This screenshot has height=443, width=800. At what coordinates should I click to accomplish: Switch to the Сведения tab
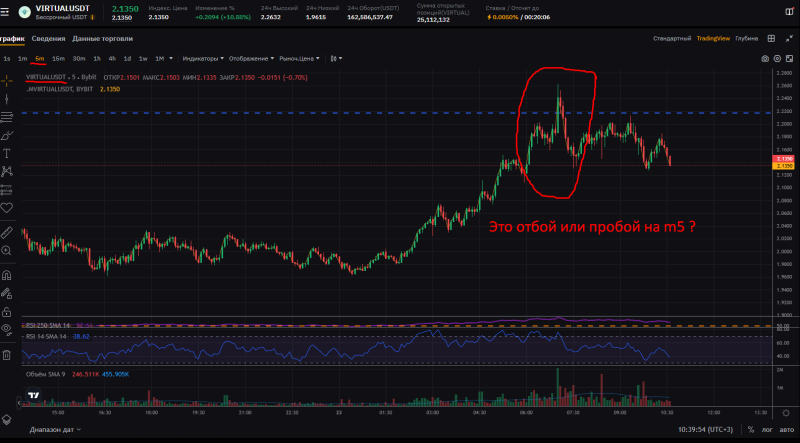click(48, 38)
